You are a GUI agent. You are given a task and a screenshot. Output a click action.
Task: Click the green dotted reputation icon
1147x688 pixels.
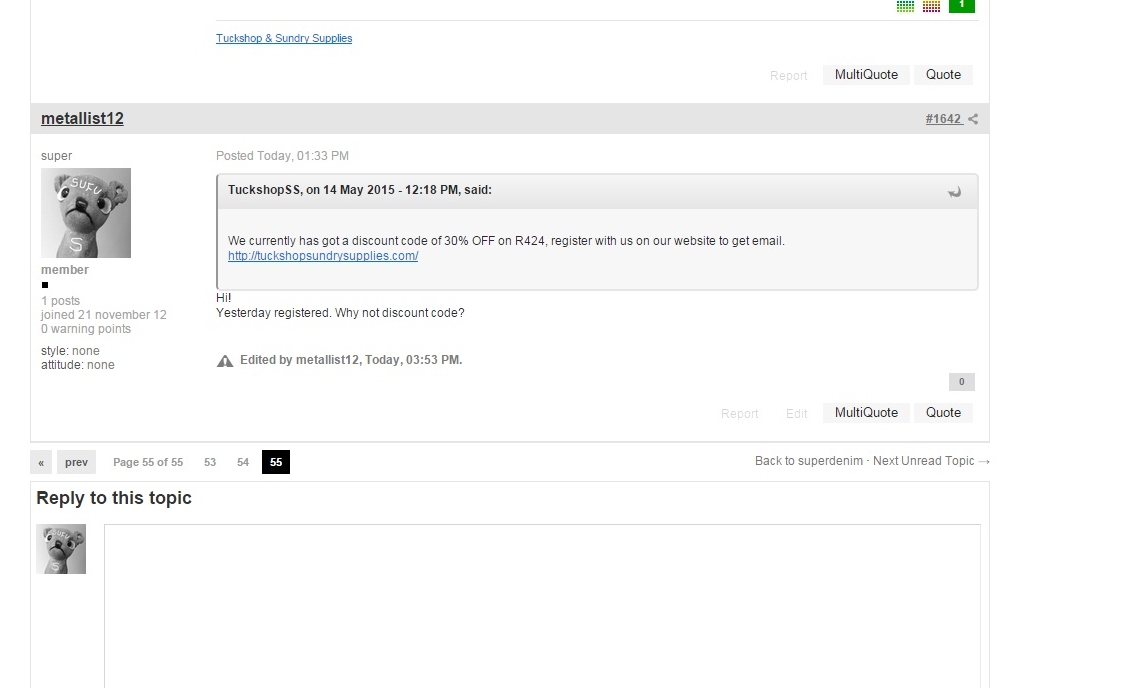[905, 6]
